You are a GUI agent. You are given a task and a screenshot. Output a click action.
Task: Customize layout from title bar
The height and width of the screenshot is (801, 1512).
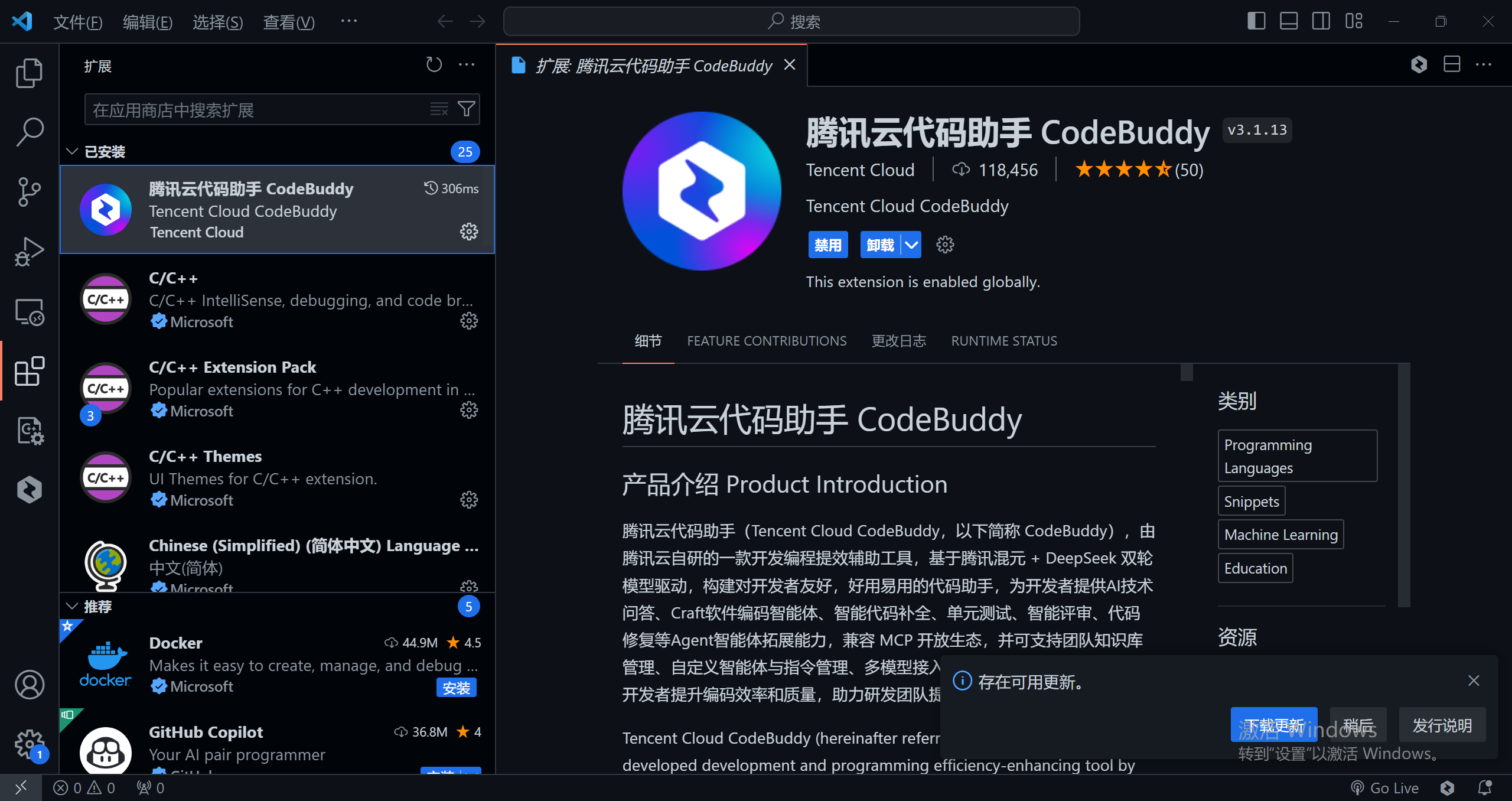(x=1354, y=21)
